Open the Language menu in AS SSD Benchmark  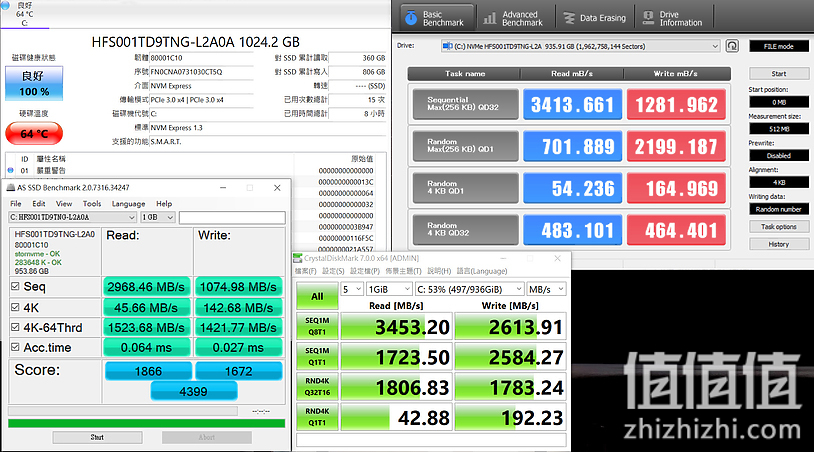128,203
